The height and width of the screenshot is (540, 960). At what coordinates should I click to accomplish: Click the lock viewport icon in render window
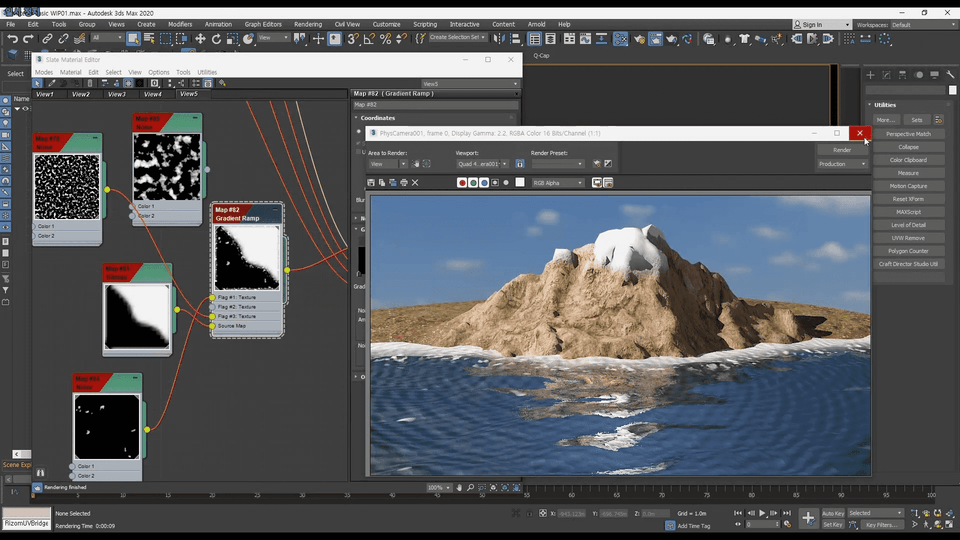click(x=520, y=164)
